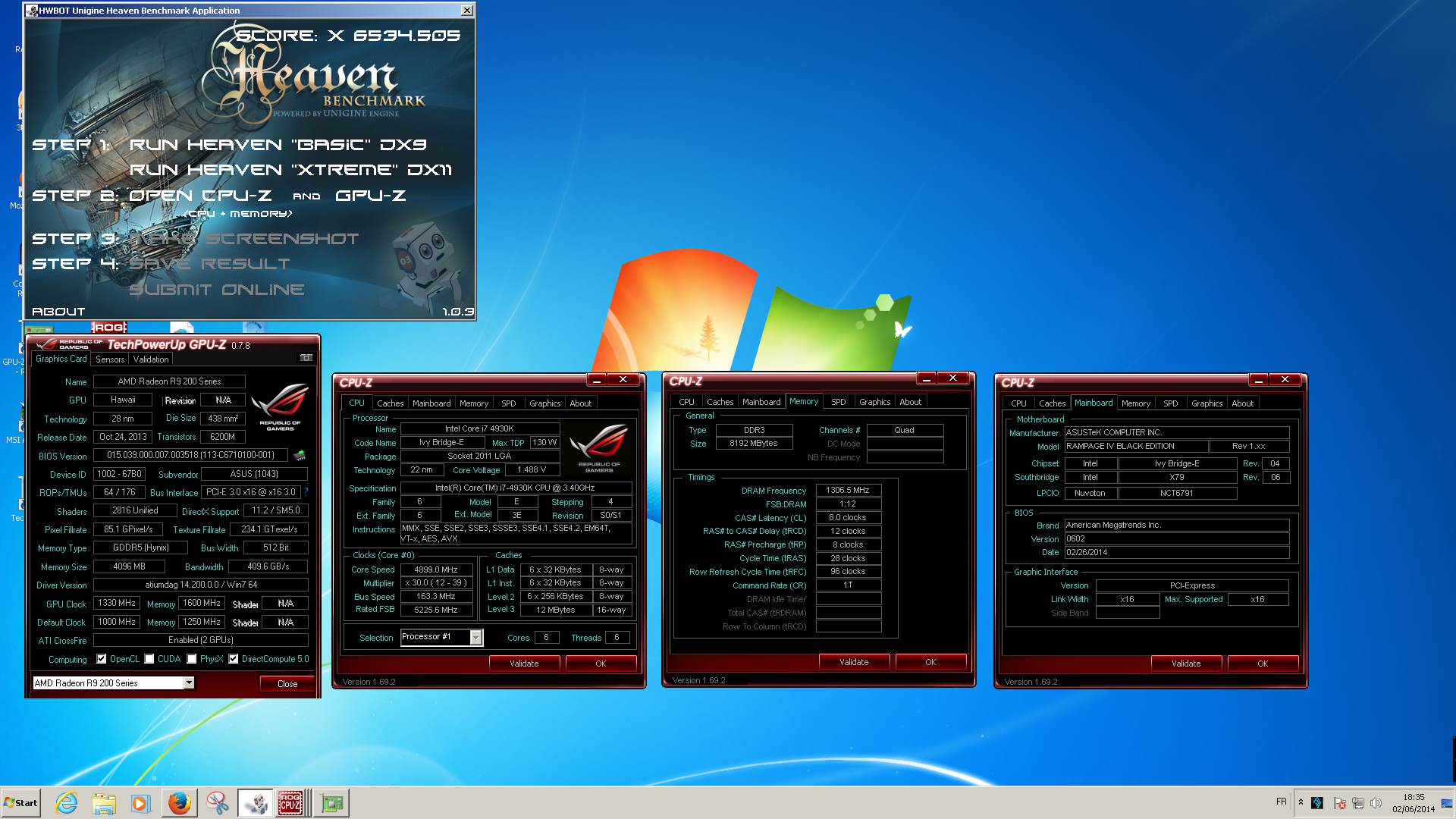Click Make Screenshot in Heaven benchmark
1456x819 pixels.
click(x=243, y=239)
